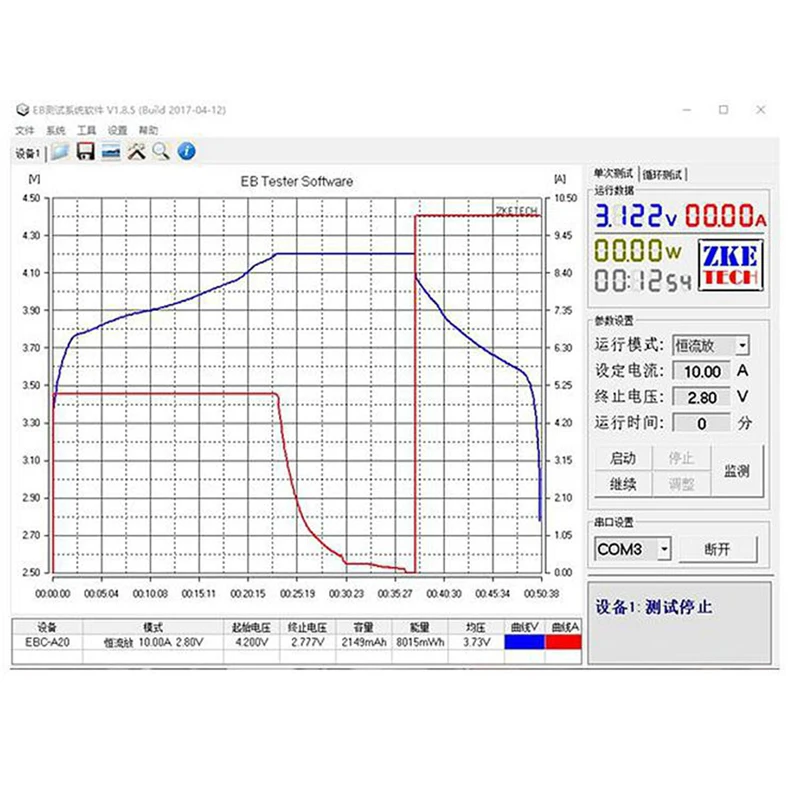This screenshot has width=800, height=800.
Task: Click the magnifier zoom icon
Action: [x=161, y=152]
